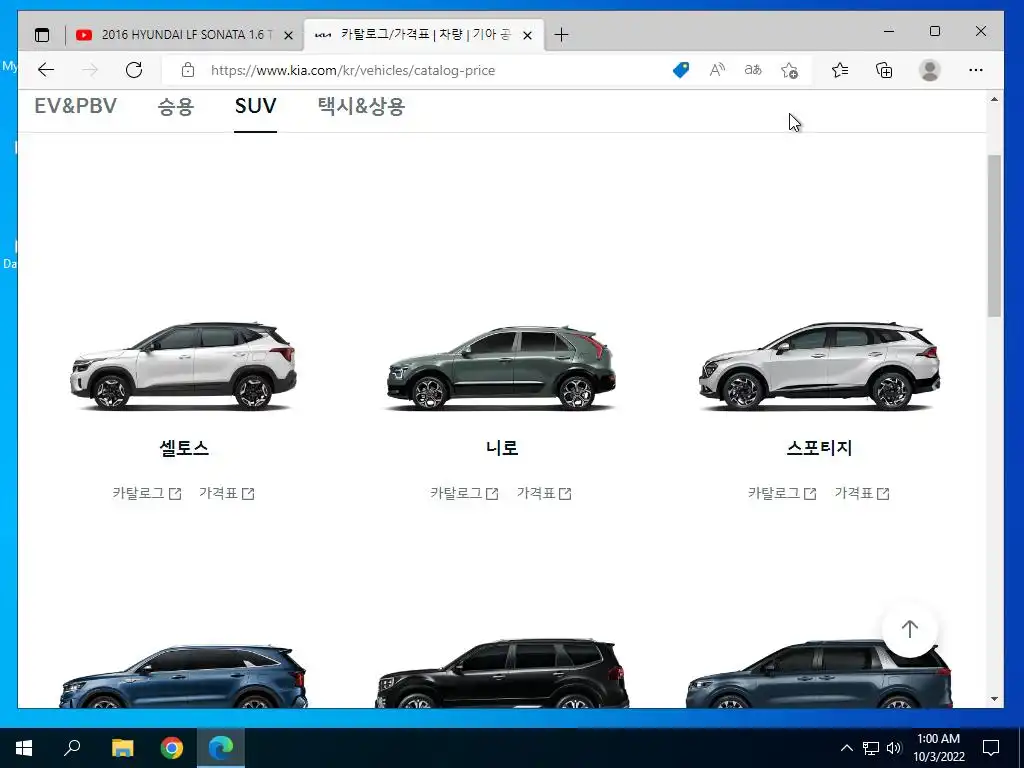1024x768 pixels.
Task: Click the Translate page icon
Action: [753, 70]
